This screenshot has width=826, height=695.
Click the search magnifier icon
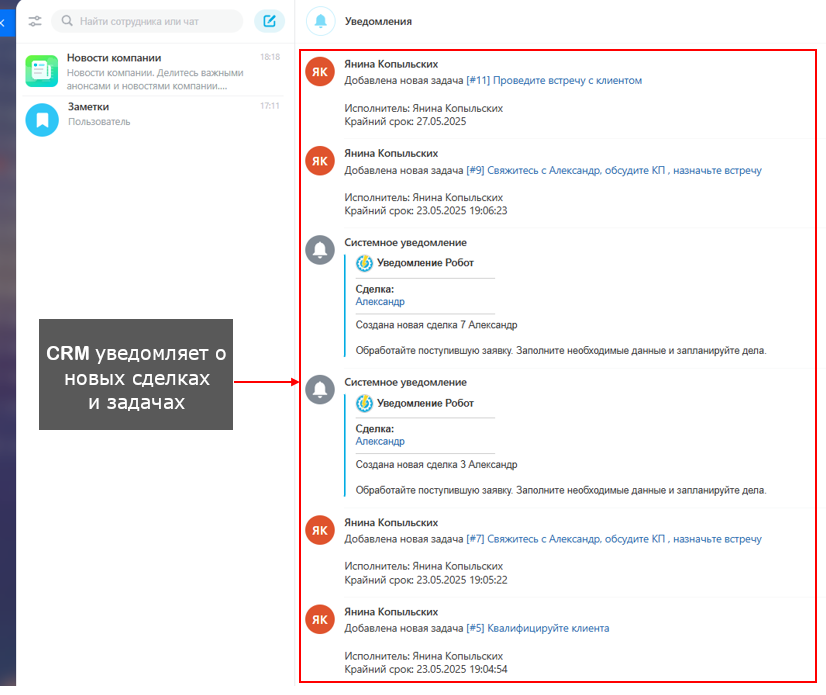click(x=67, y=21)
